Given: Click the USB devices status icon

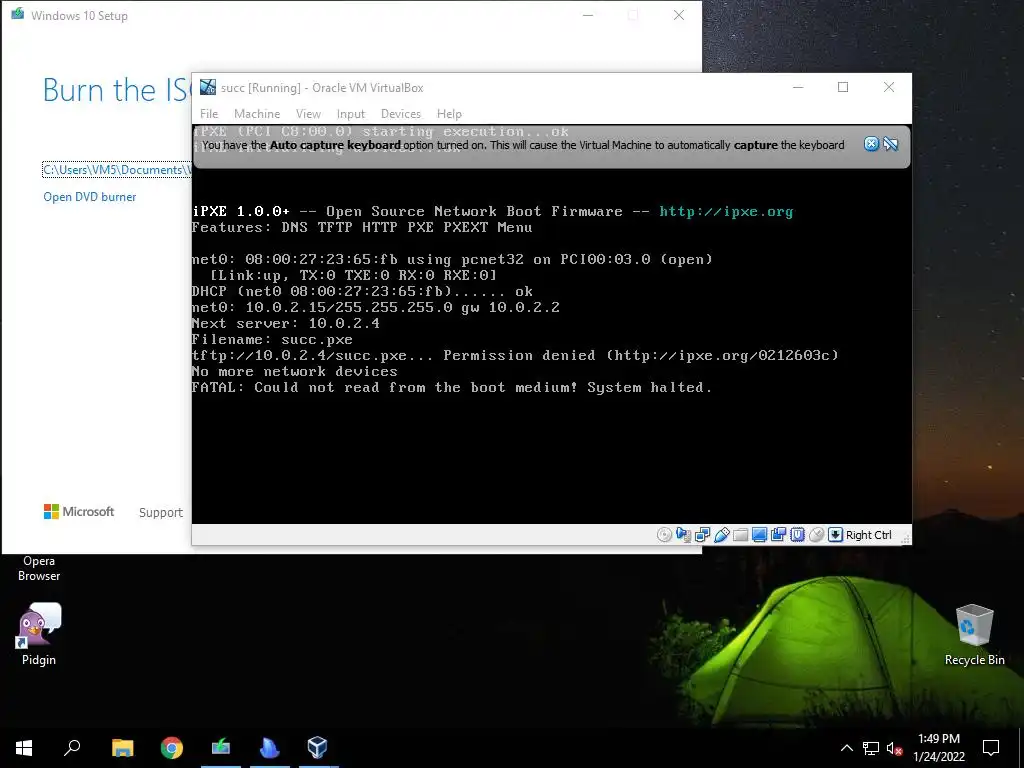Looking at the screenshot, I should 722,535.
